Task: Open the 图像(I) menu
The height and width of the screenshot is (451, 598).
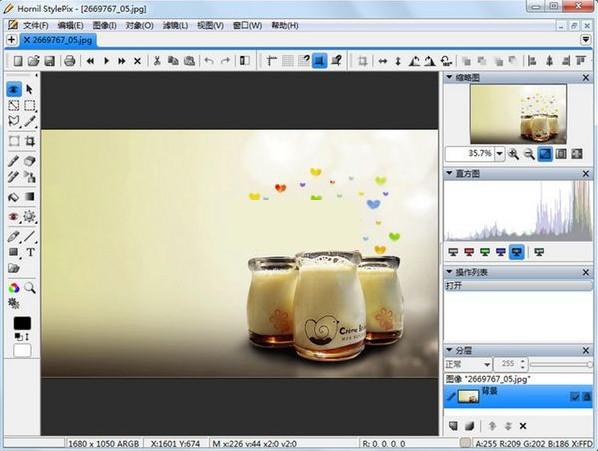Action: pyautogui.click(x=104, y=26)
